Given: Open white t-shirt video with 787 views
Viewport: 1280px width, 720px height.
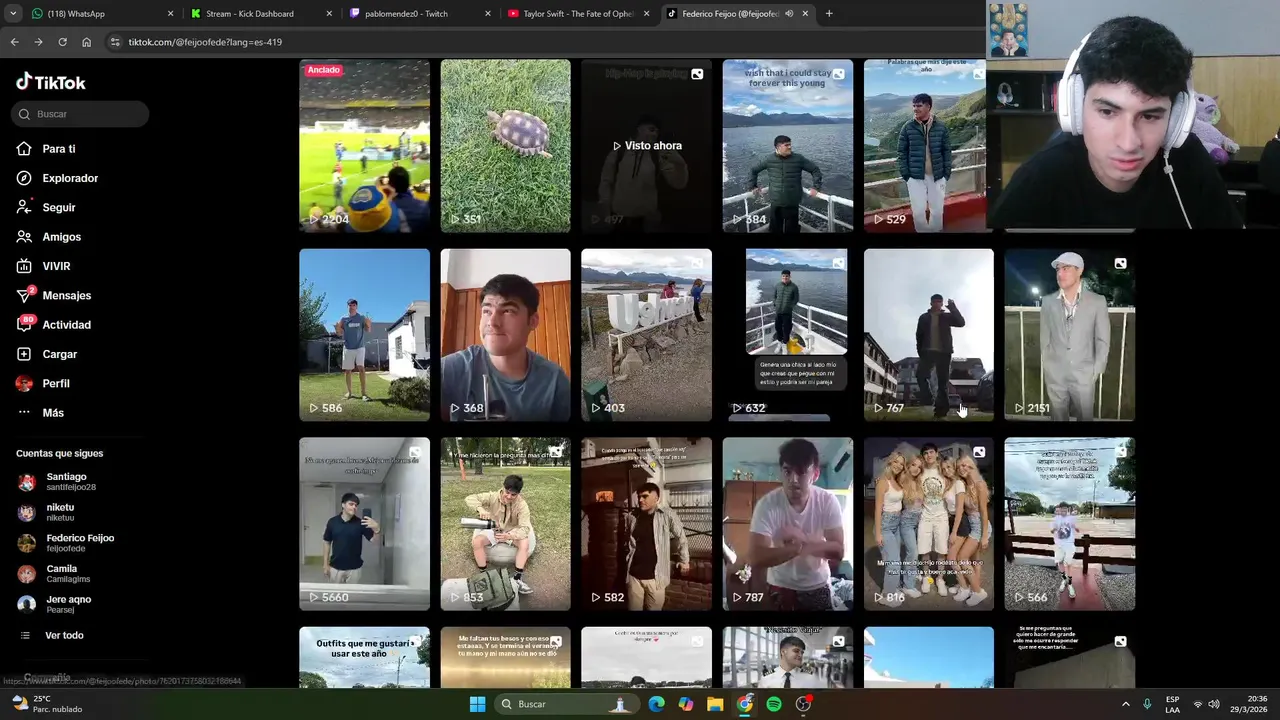Looking at the screenshot, I should click(x=787, y=524).
